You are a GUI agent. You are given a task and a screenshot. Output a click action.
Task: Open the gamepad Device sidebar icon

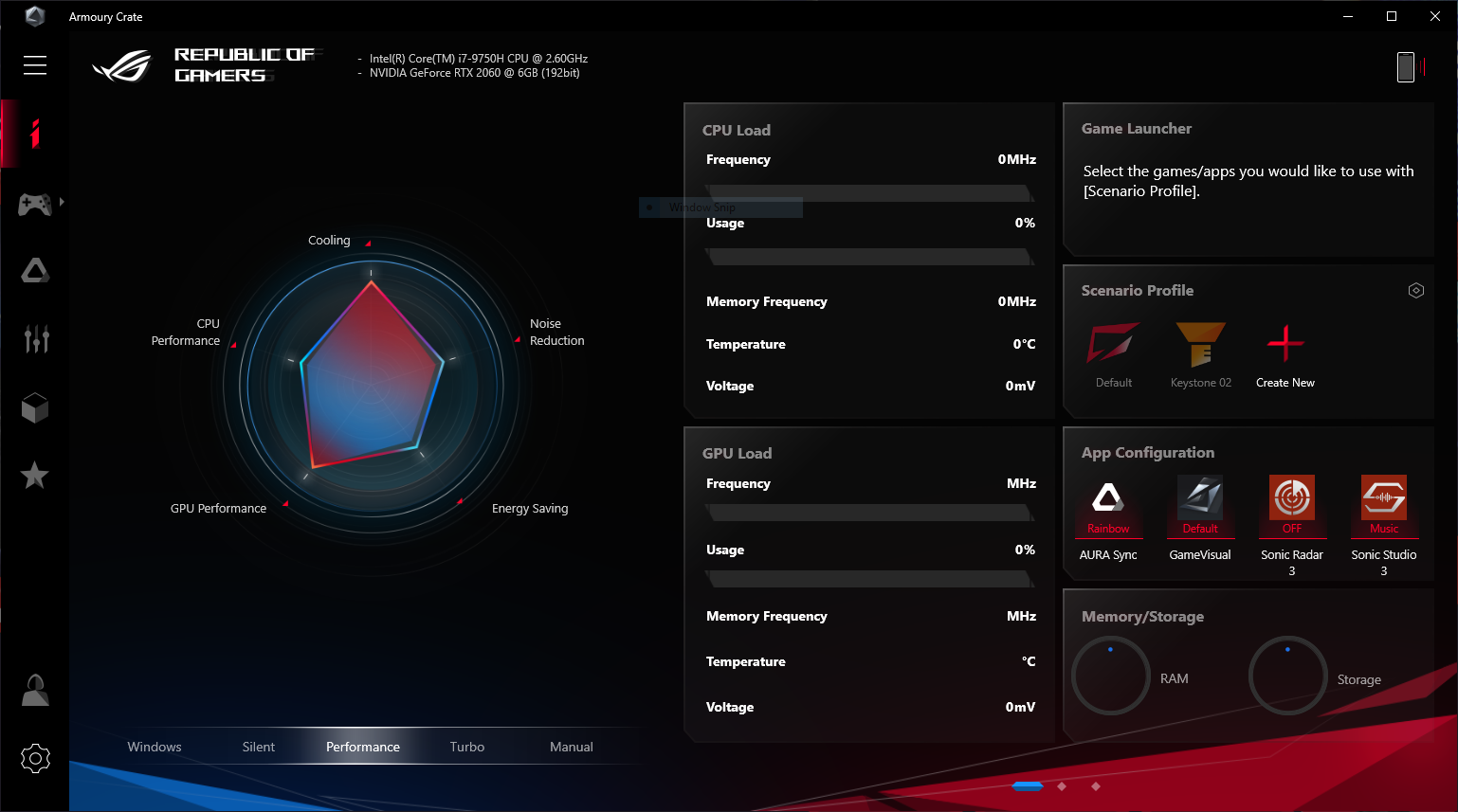coord(35,203)
